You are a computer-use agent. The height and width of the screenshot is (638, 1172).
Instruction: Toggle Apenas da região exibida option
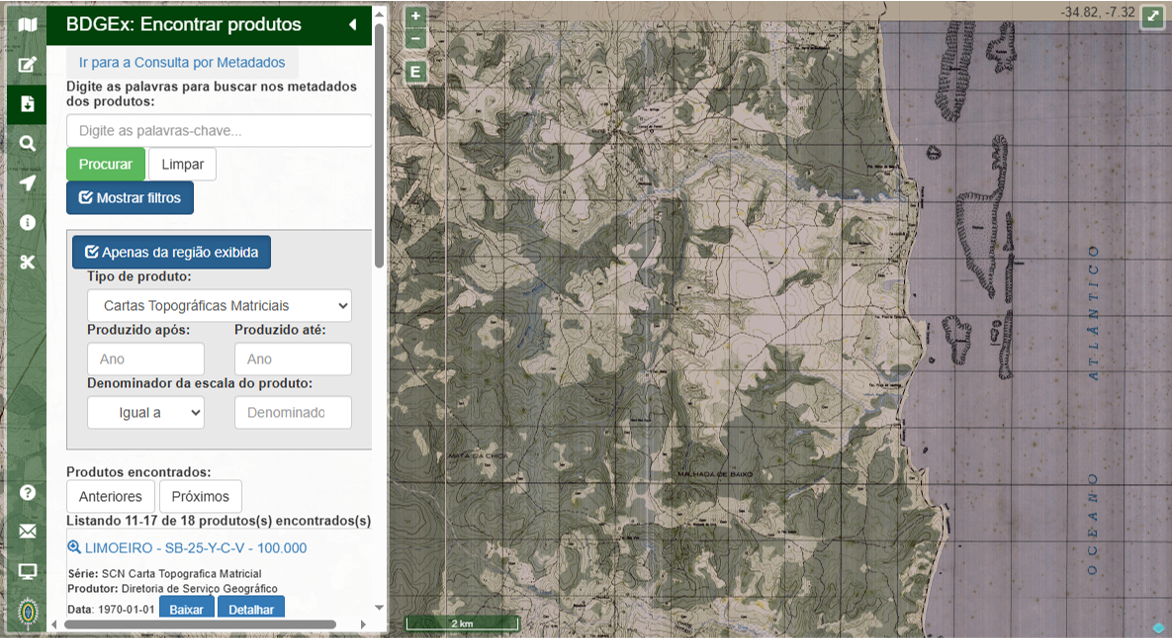click(x=171, y=252)
